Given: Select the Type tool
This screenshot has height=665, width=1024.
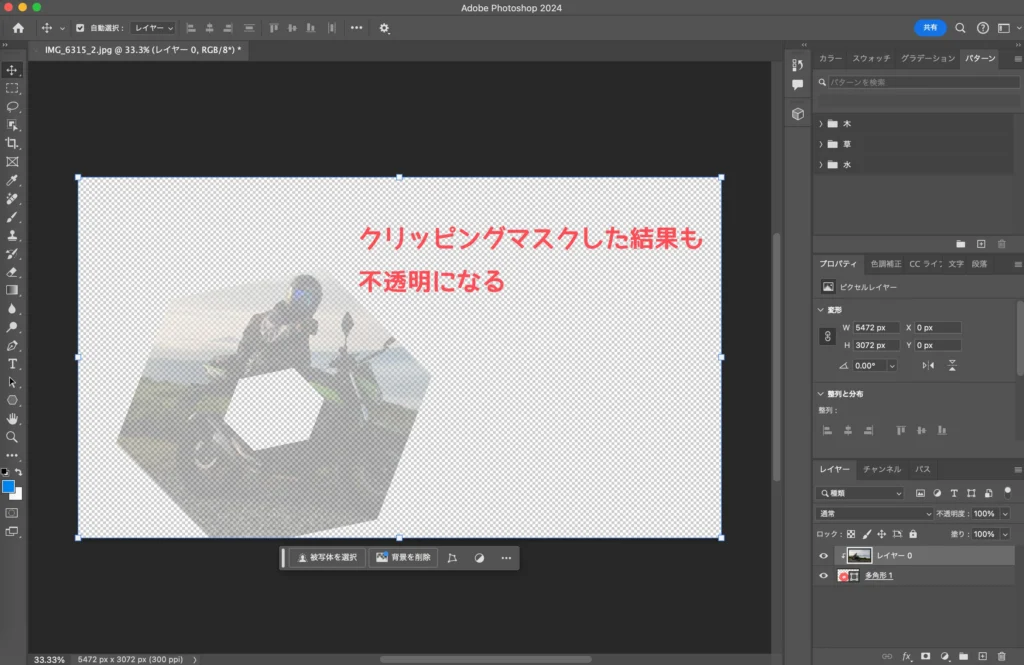Looking at the screenshot, I should 13,365.
